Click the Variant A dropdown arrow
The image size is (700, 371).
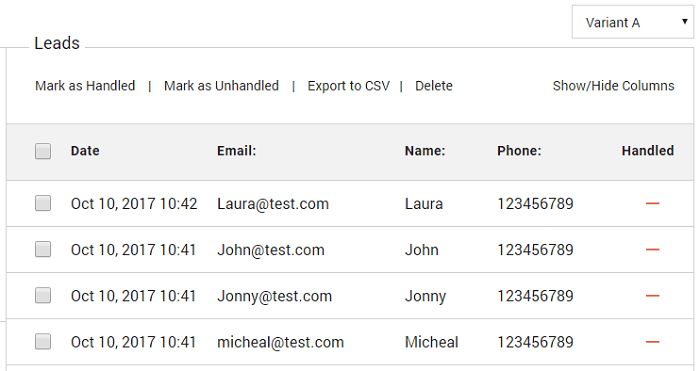click(684, 21)
